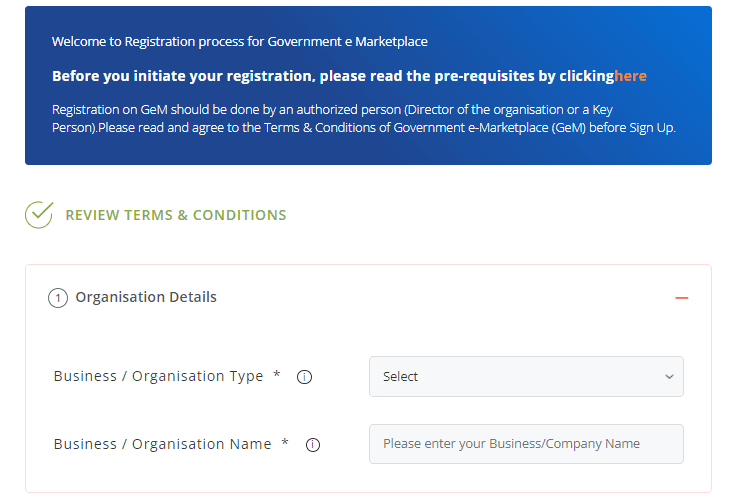This screenshot has width=732, height=503.
Task: Click the 'Business / Organisation Name' label
Action: click(162, 444)
